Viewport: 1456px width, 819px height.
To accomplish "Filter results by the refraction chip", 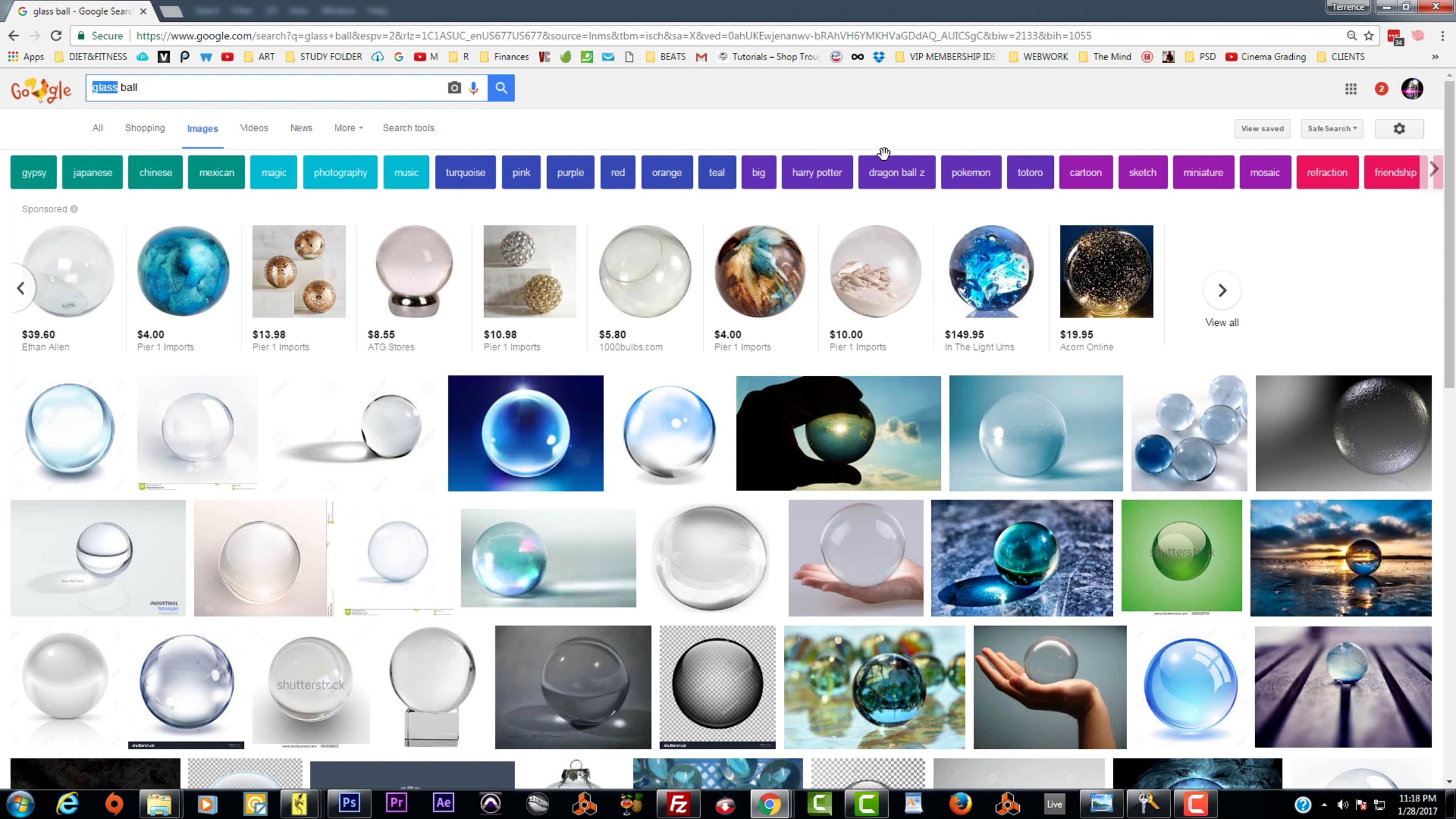I will click(1327, 172).
